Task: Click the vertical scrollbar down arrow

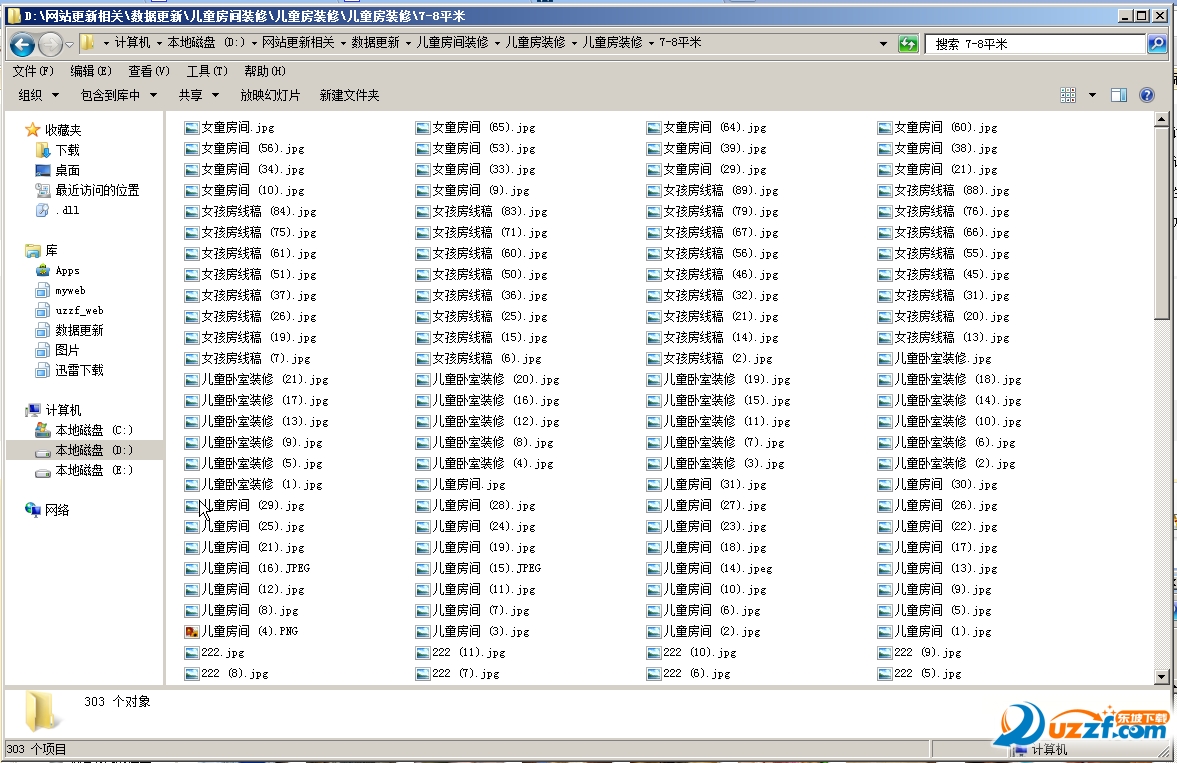Action: (x=1161, y=677)
